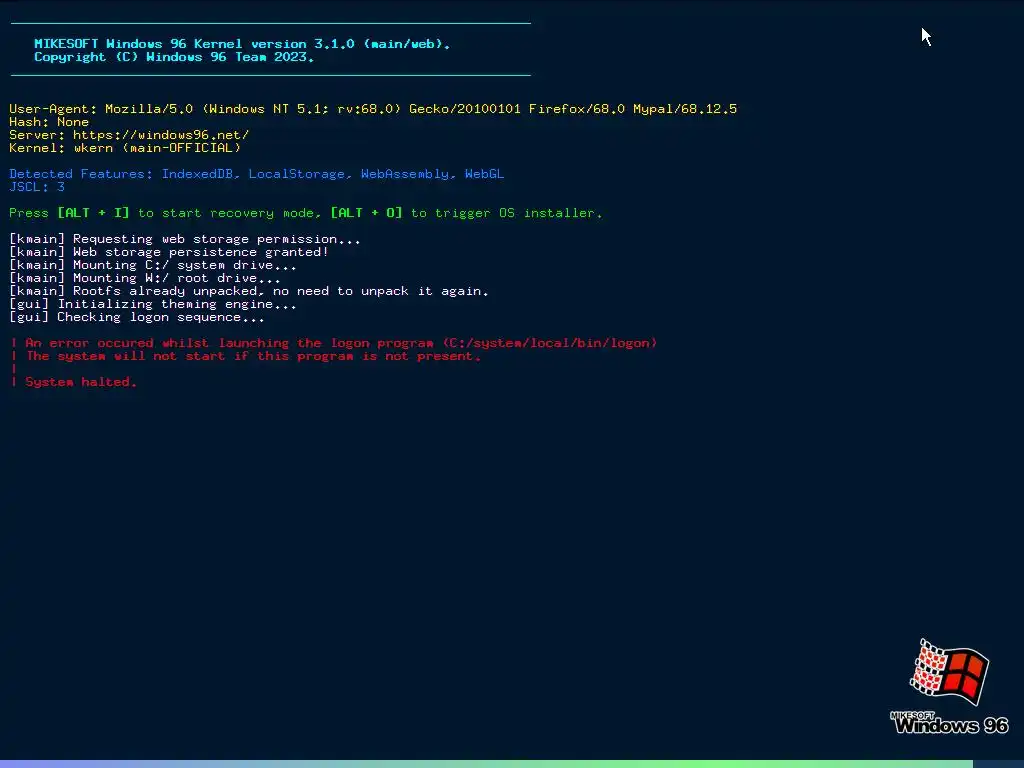
Task: Click the "Hash: None" line
Action: point(49,122)
